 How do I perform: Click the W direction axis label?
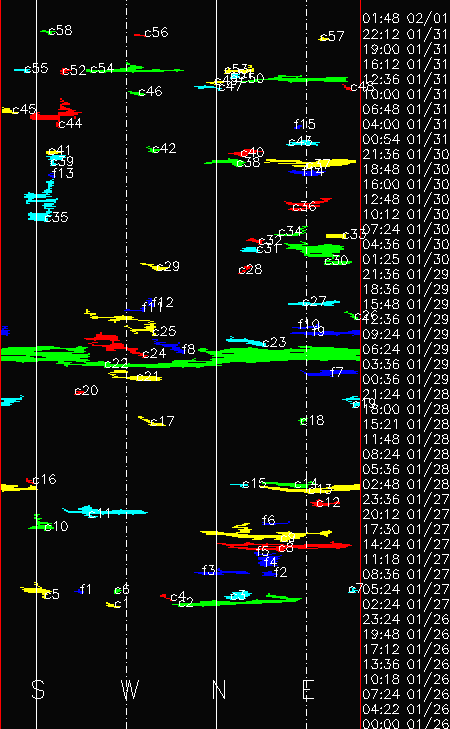pyautogui.click(x=130, y=690)
